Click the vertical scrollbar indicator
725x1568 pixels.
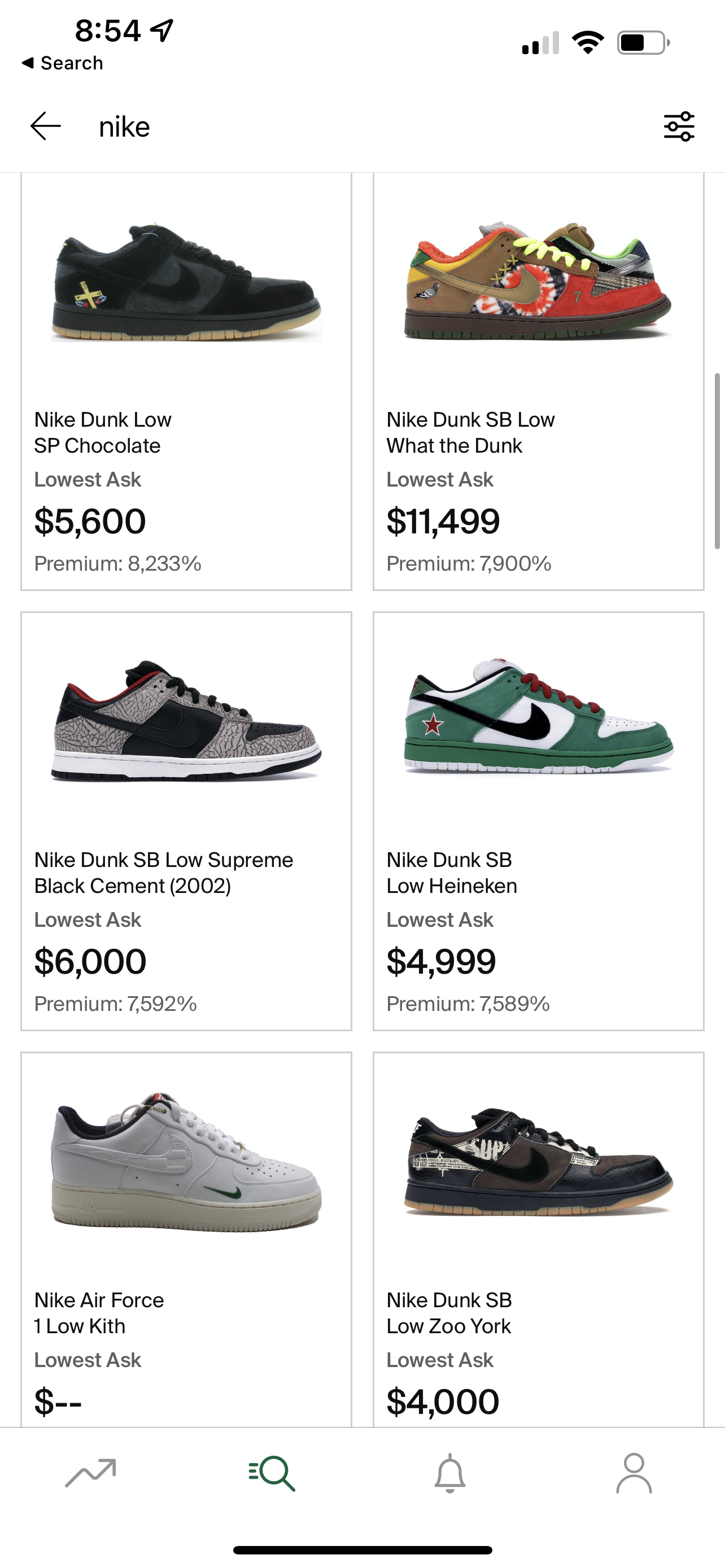(717, 461)
